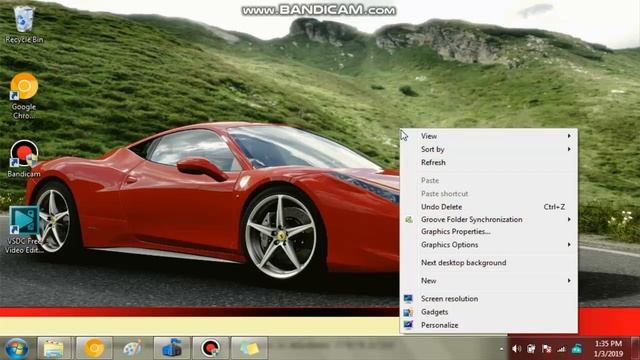Expand the Graphics Options submenu
Screen dimensions: 640x360
click(x=489, y=245)
